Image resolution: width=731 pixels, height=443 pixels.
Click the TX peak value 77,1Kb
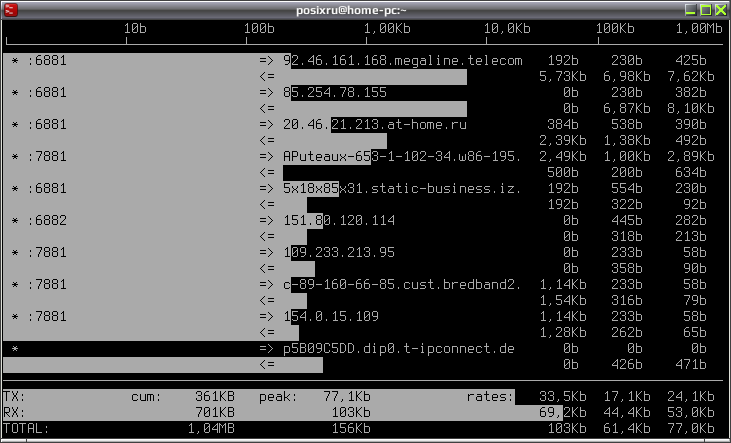[347, 396]
